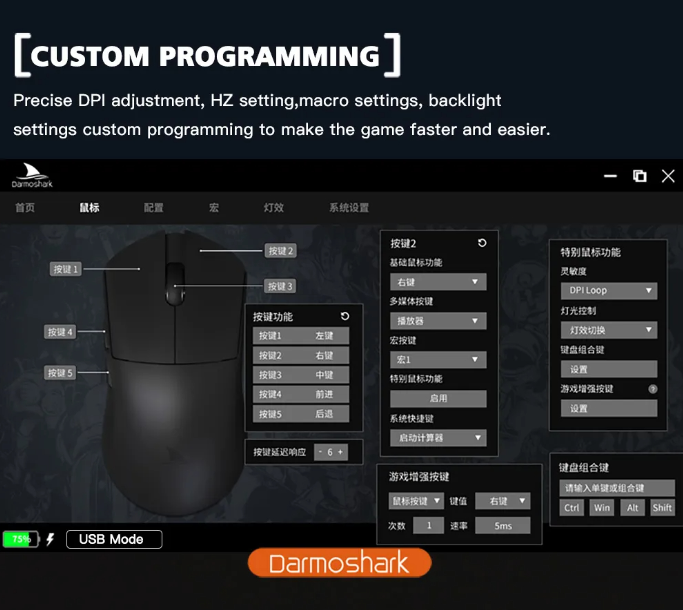683x610 pixels.
Task: Toggle the Win modifier key
Action: click(602, 508)
